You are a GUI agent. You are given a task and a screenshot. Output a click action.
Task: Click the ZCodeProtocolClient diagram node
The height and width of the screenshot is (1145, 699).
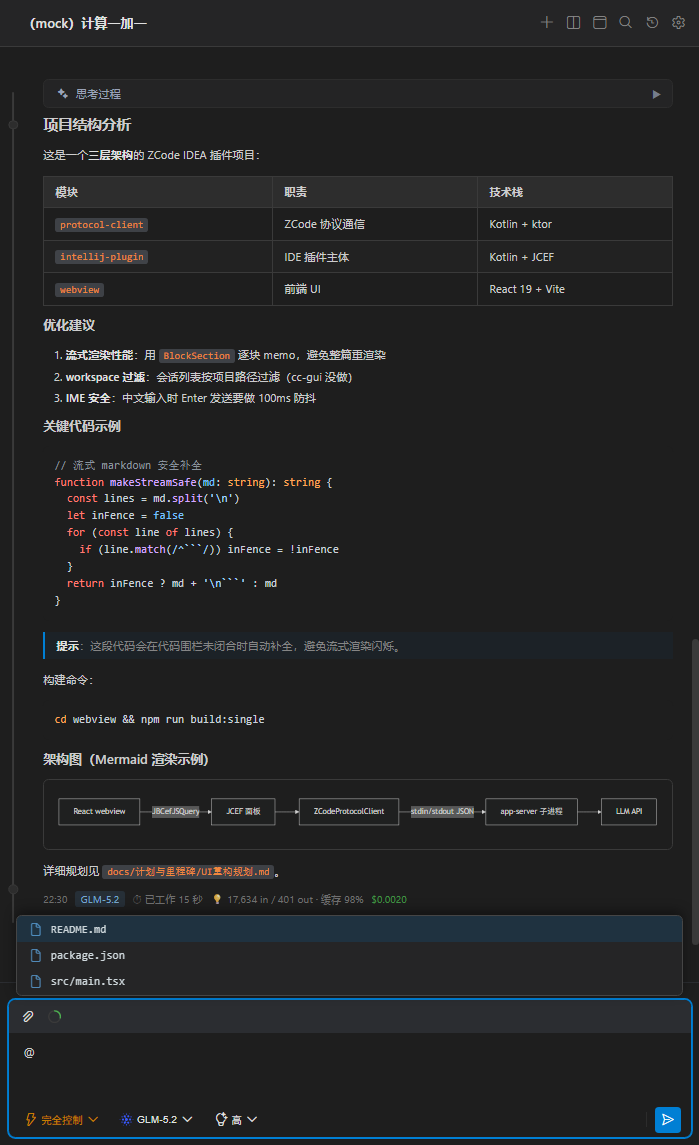(x=349, y=811)
